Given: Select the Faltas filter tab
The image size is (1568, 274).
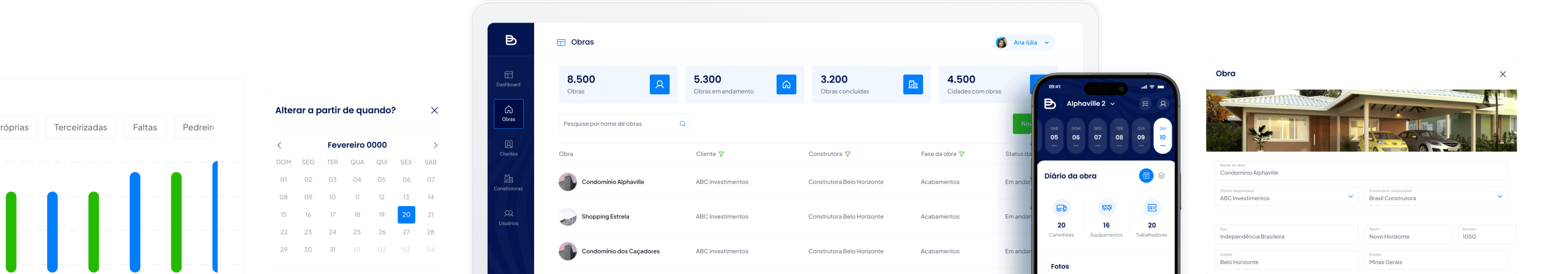Looking at the screenshot, I should tap(145, 127).
